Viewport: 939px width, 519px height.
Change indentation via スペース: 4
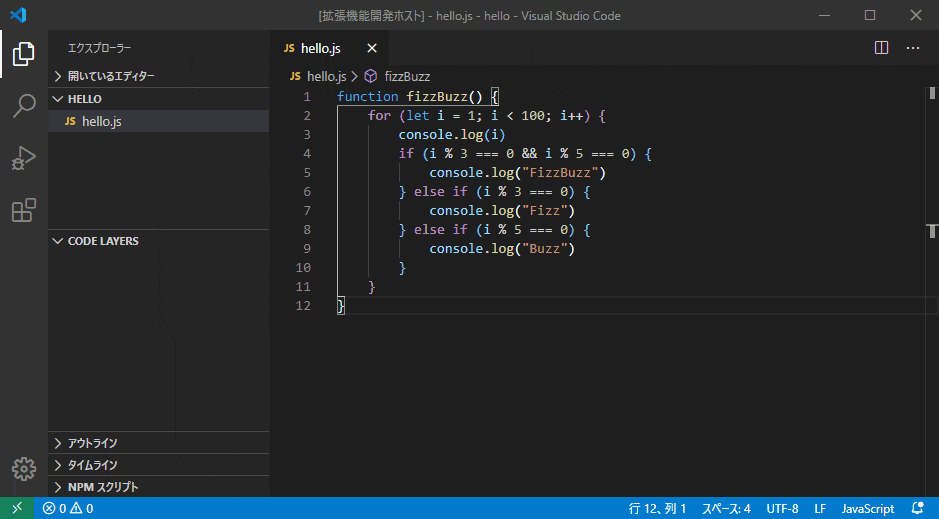click(x=726, y=508)
